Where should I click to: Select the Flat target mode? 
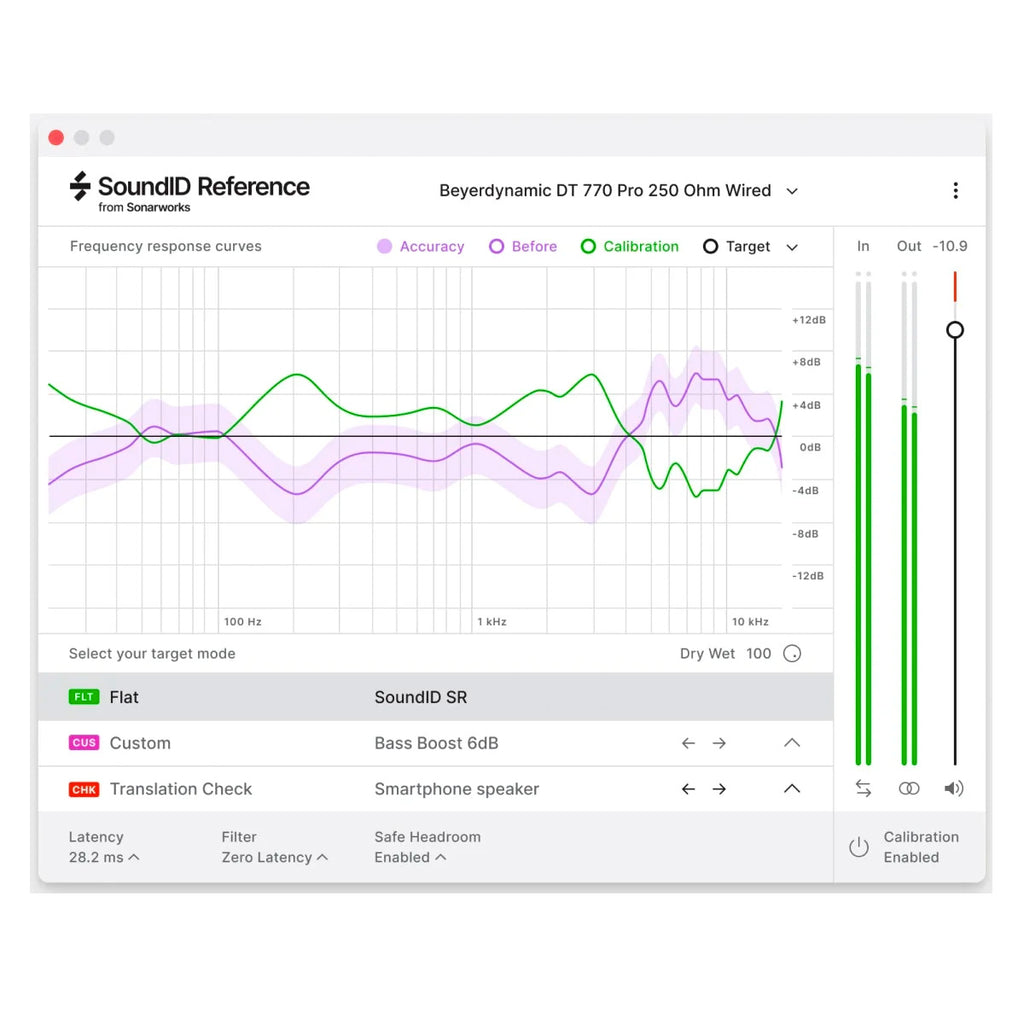[436, 697]
